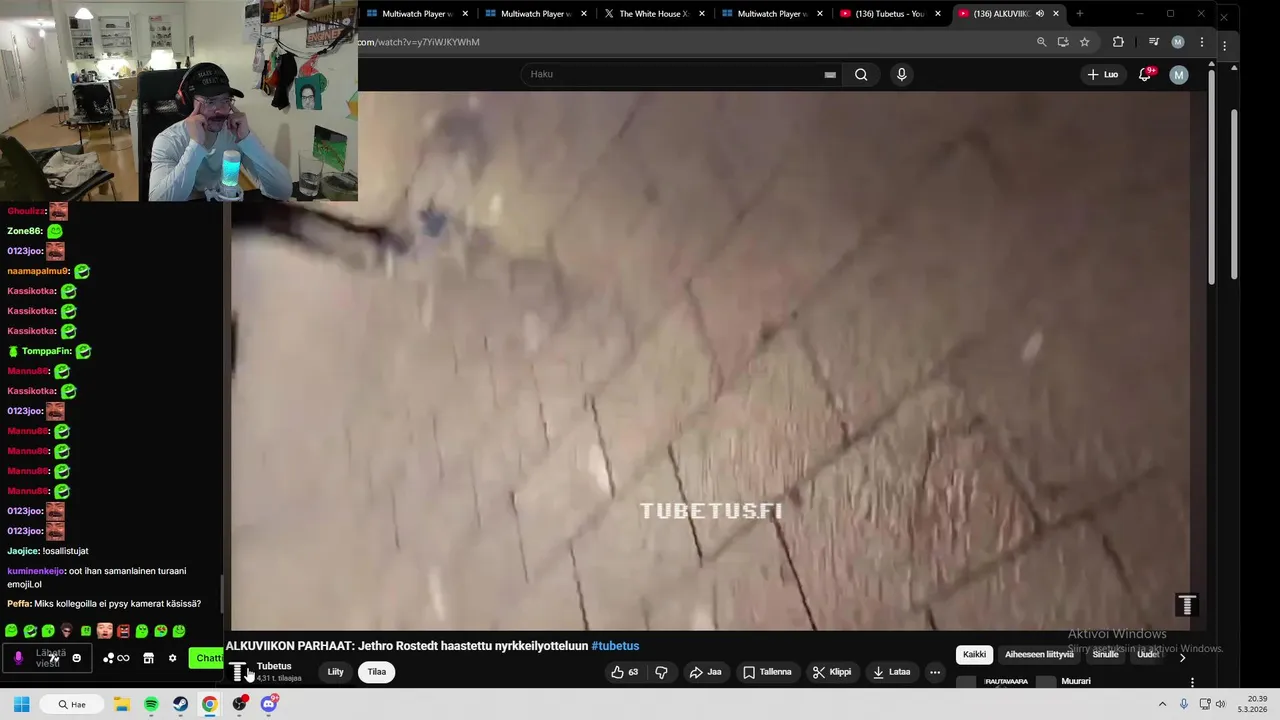Open Chrome media controls icon

click(1154, 42)
